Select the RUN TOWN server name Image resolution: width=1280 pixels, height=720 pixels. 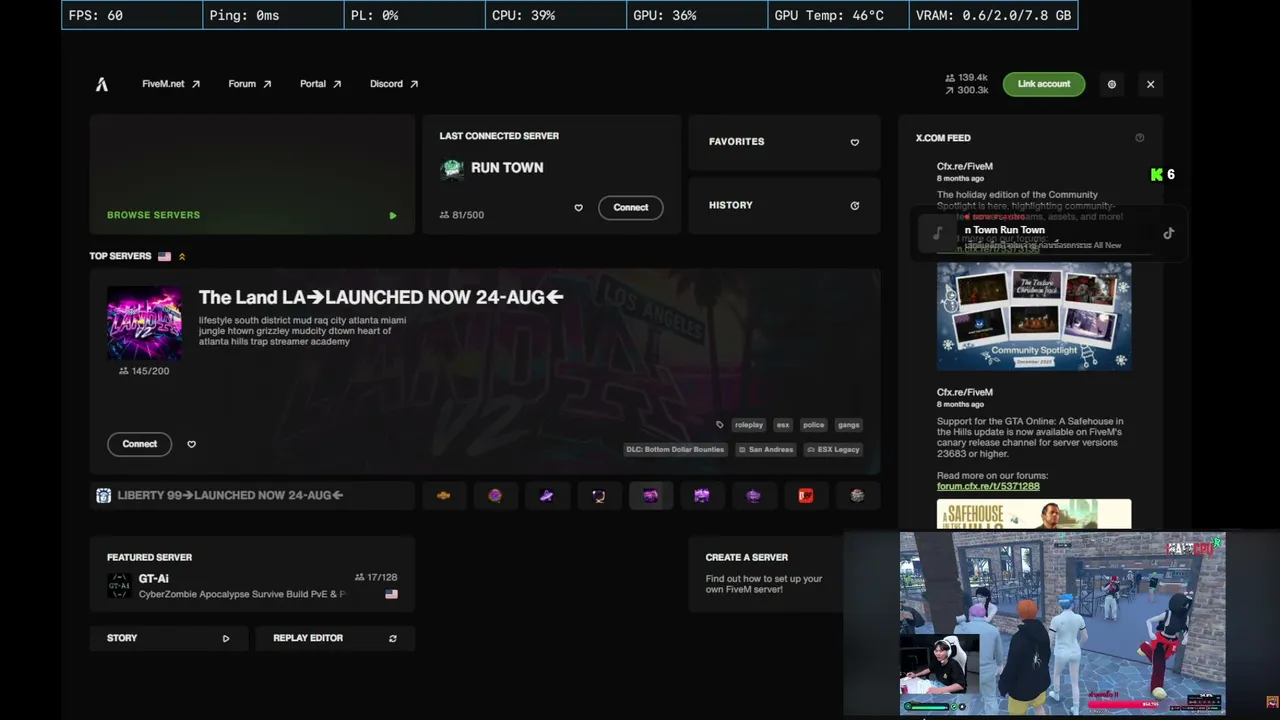(x=507, y=168)
